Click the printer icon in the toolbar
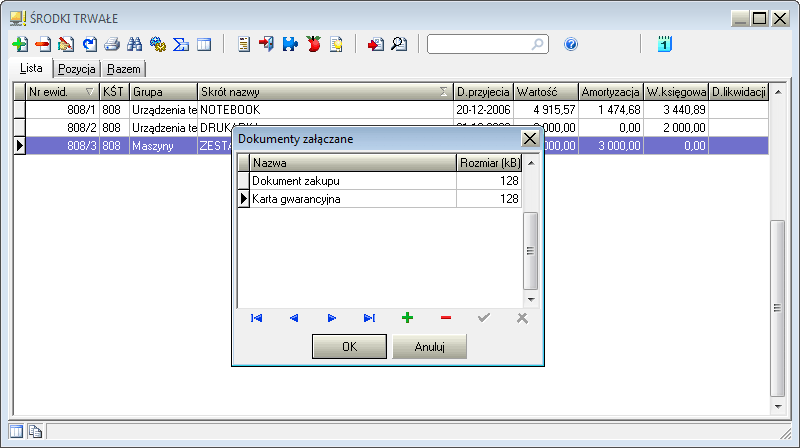The image size is (800, 448). coord(112,44)
